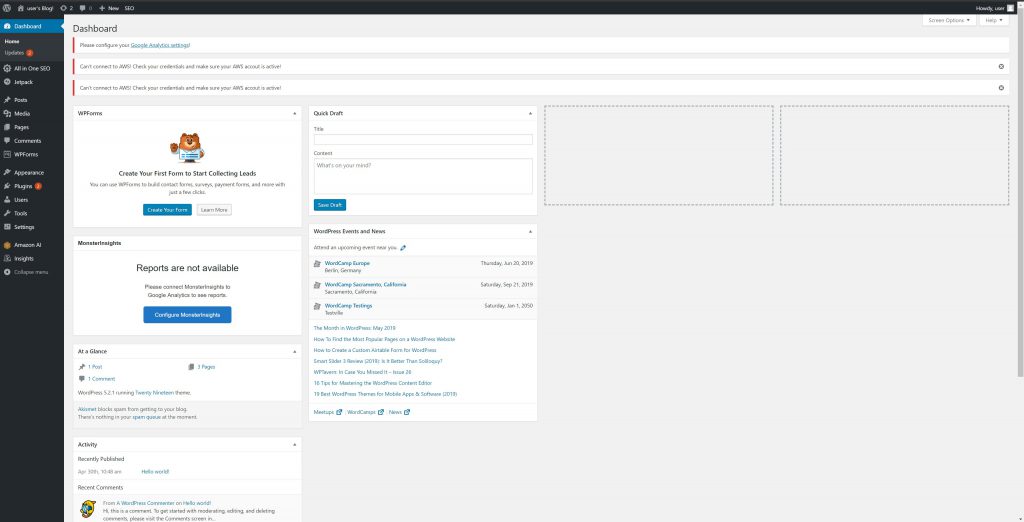
Task: Open Insights icon in sidebar
Action: 7,259
